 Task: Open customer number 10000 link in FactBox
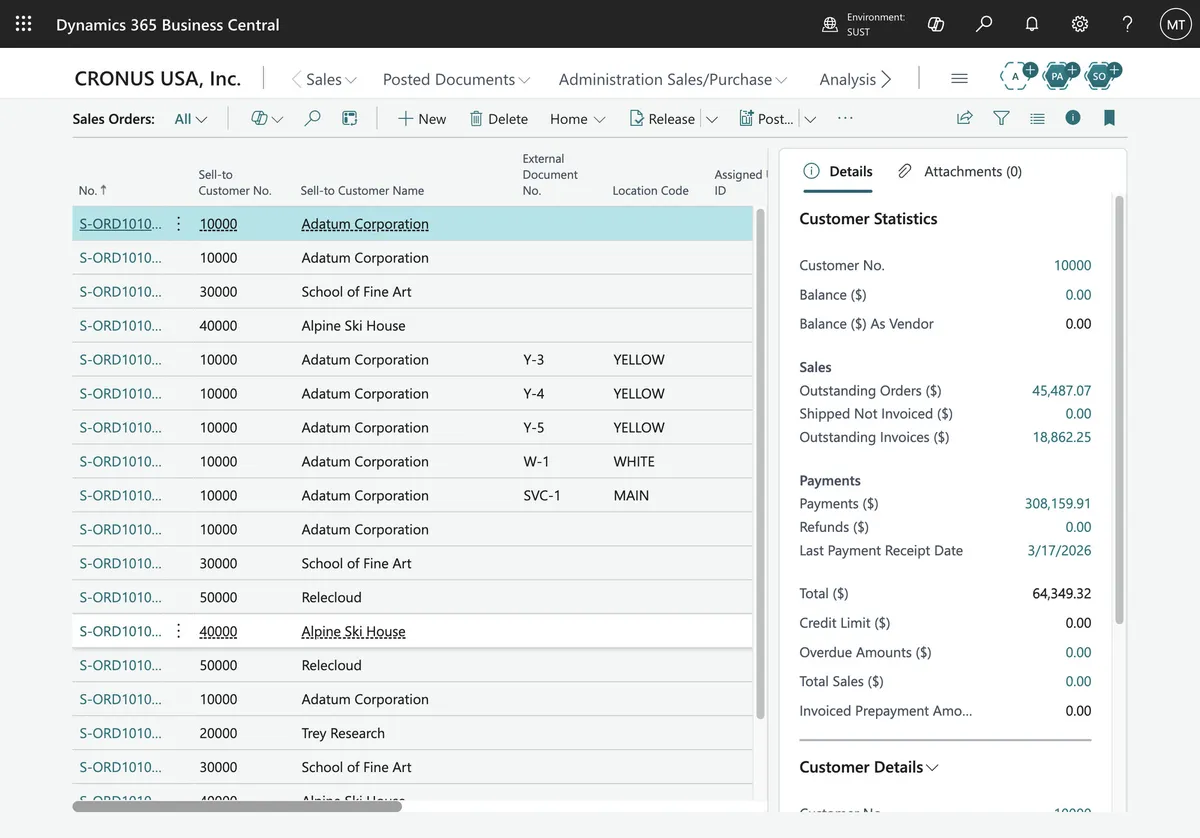[1072, 265]
